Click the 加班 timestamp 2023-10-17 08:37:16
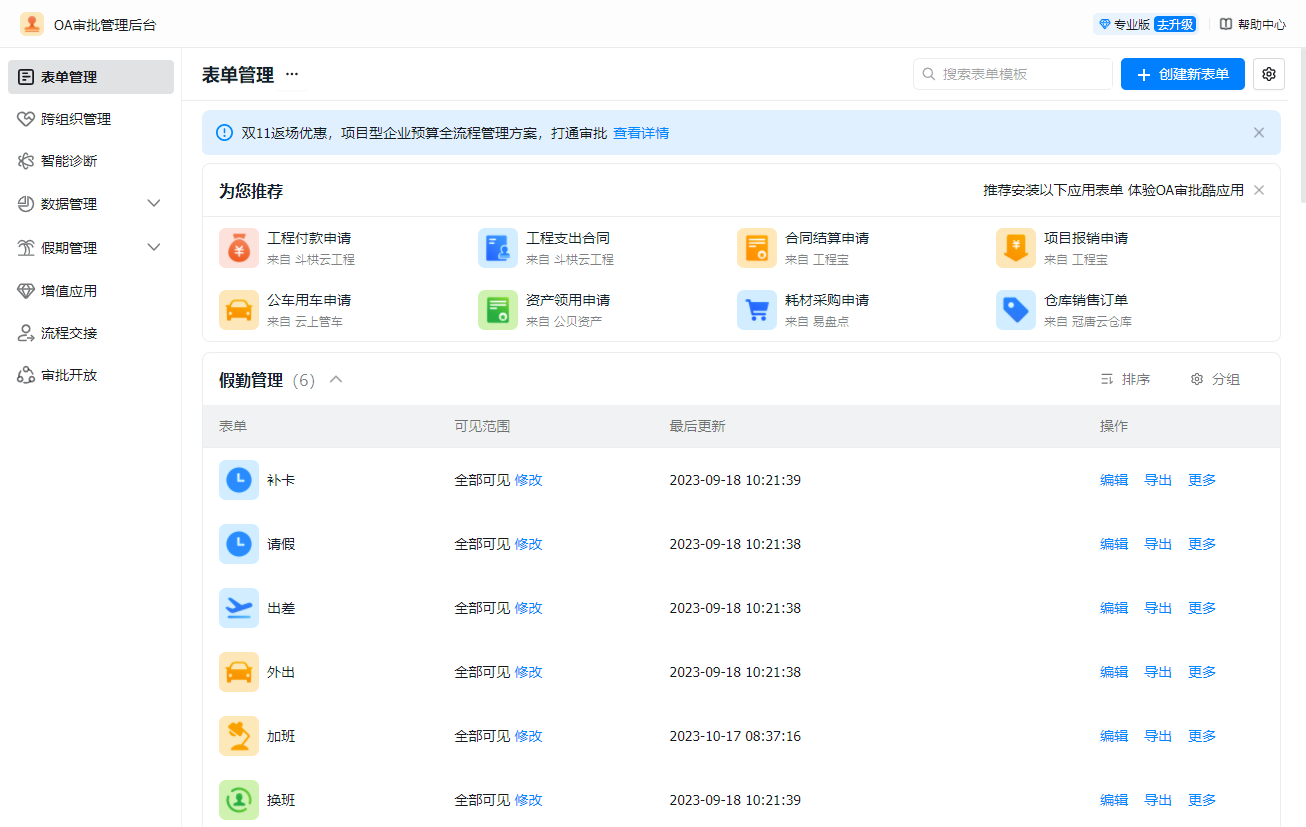Screen dimensions: 1306x827 735,736
